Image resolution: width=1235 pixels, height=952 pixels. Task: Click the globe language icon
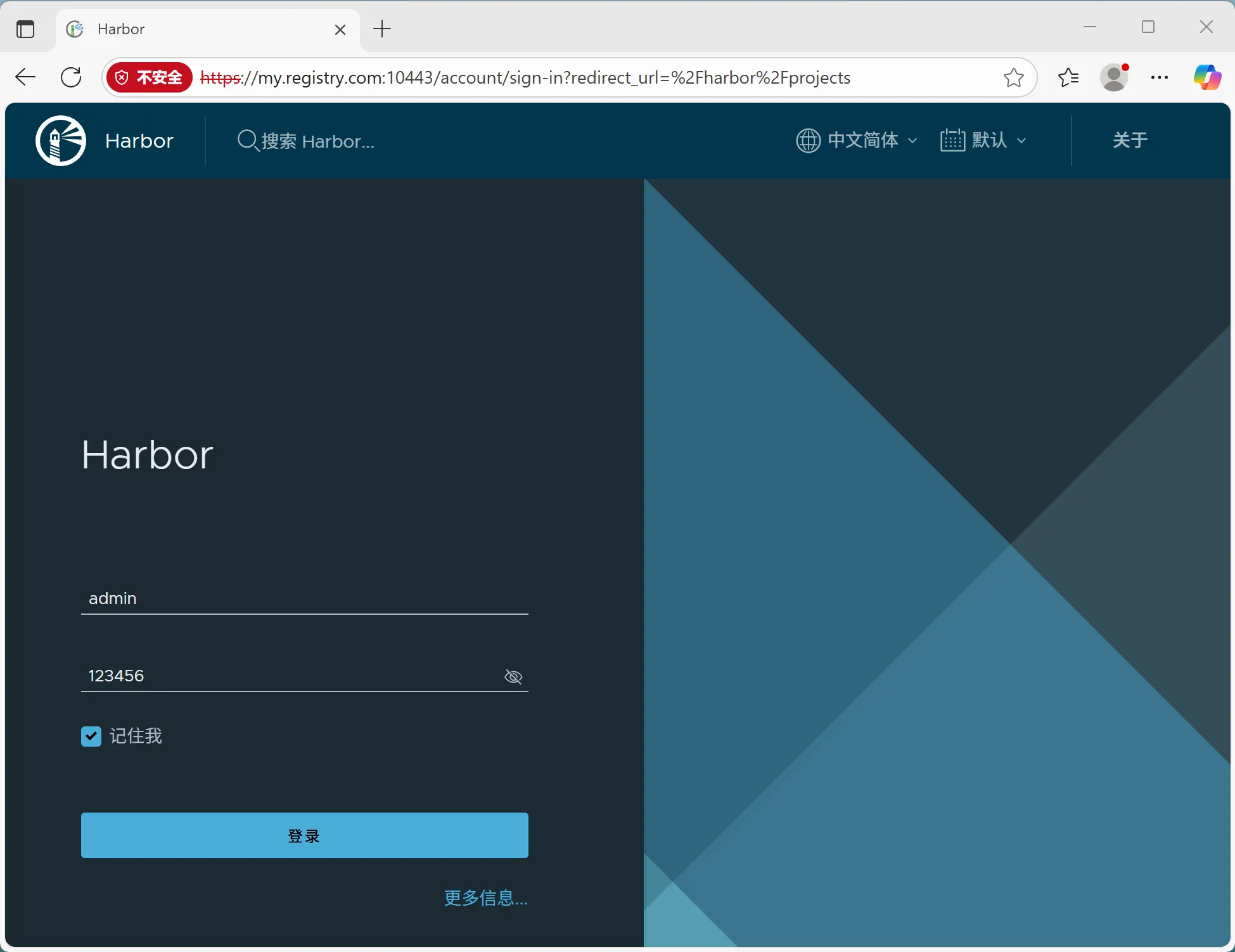[x=808, y=140]
